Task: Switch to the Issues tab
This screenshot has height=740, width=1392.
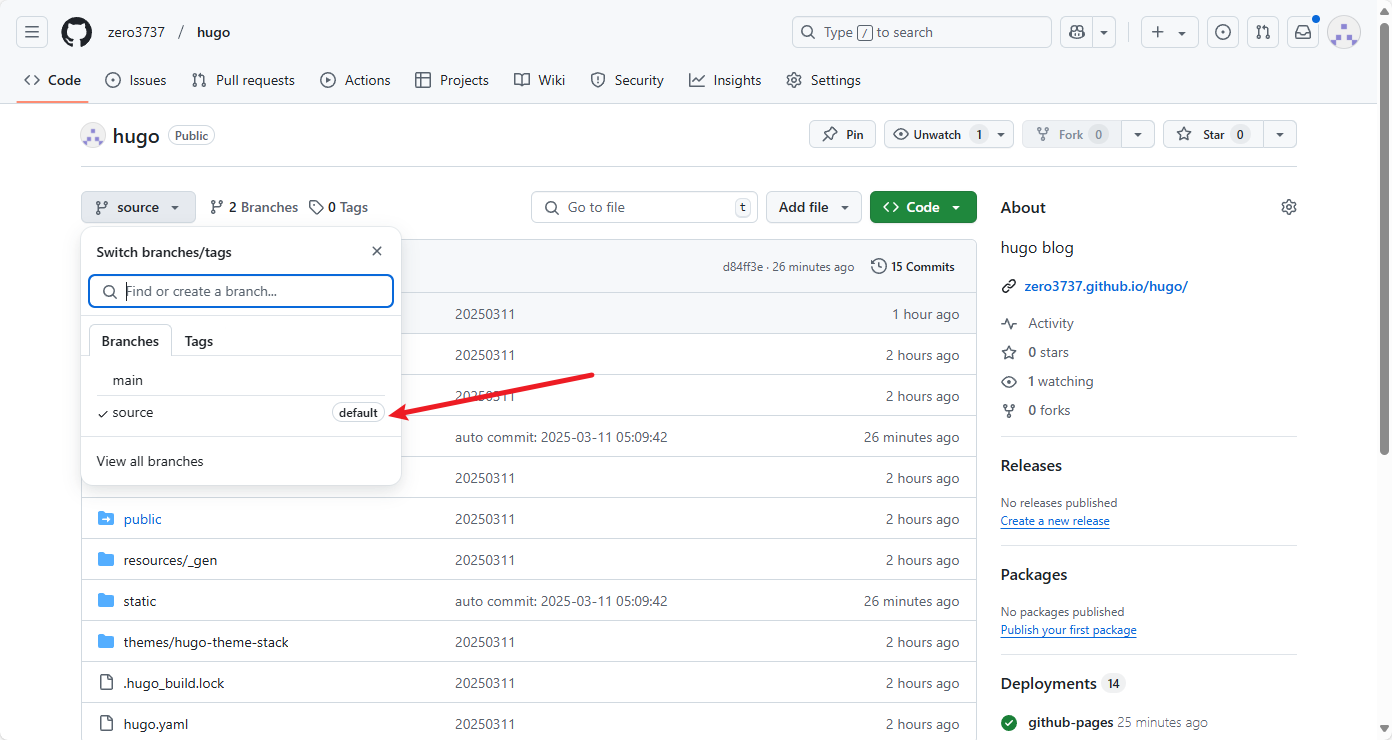Action: tap(136, 80)
